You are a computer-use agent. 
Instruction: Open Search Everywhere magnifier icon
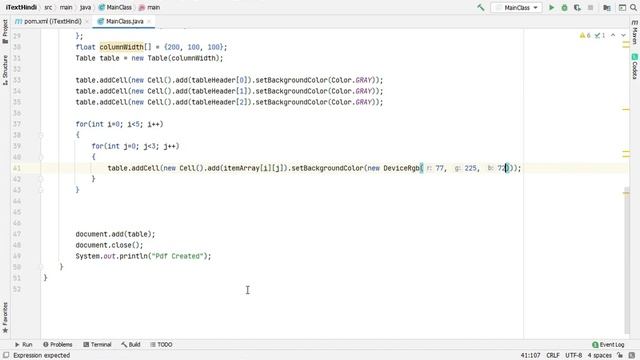click(633, 7)
